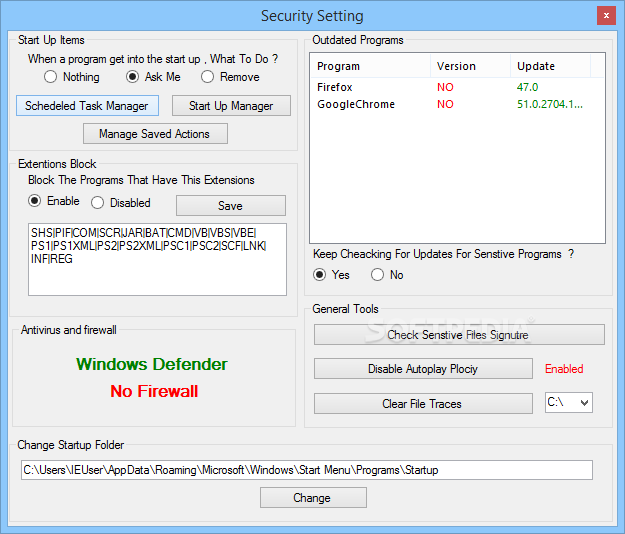Click the Update column header
The image size is (625, 534).
pyautogui.click(x=550, y=66)
